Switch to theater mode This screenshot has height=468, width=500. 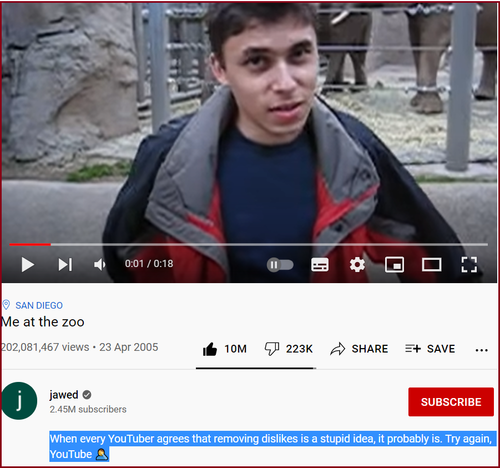[x=432, y=265]
